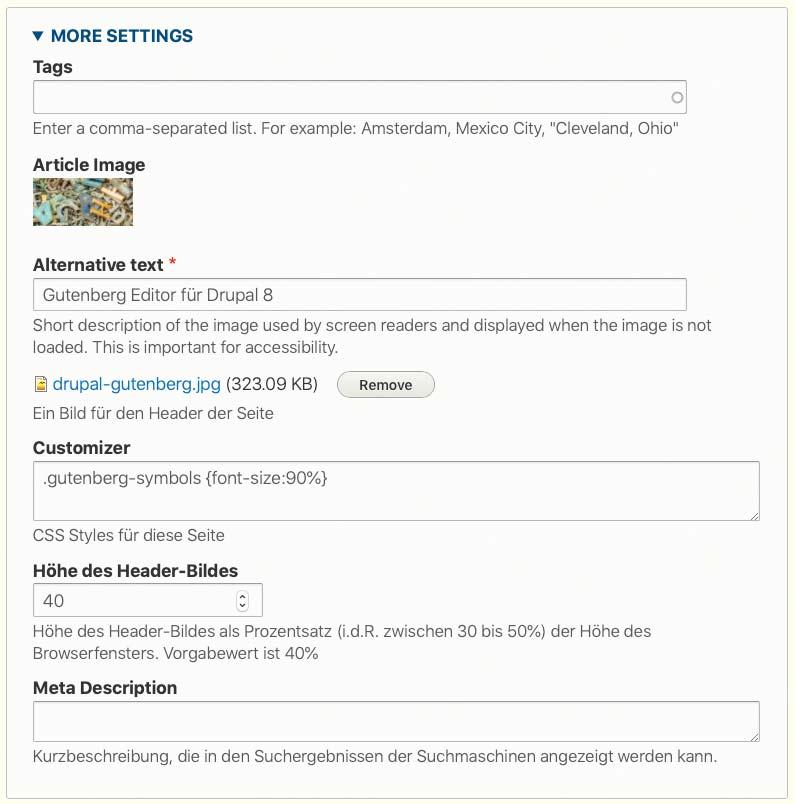Decrease header image height with down arrow
This screenshot has width=795, height=804.
tap(243, 605)
